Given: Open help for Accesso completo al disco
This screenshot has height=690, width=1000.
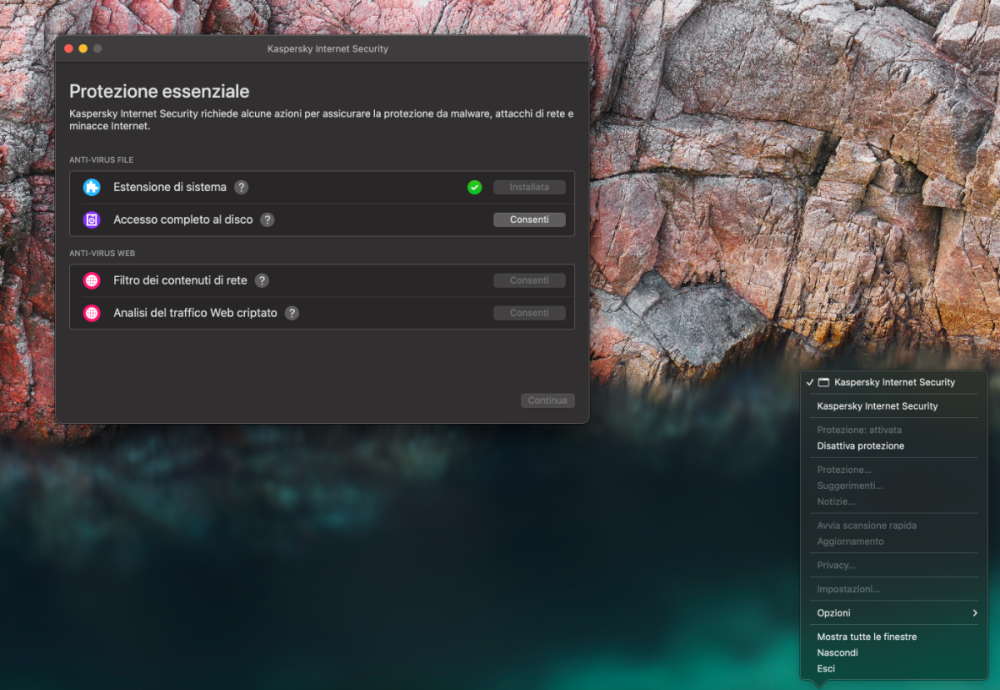Looking at the screenshot, I should point(268,219).
